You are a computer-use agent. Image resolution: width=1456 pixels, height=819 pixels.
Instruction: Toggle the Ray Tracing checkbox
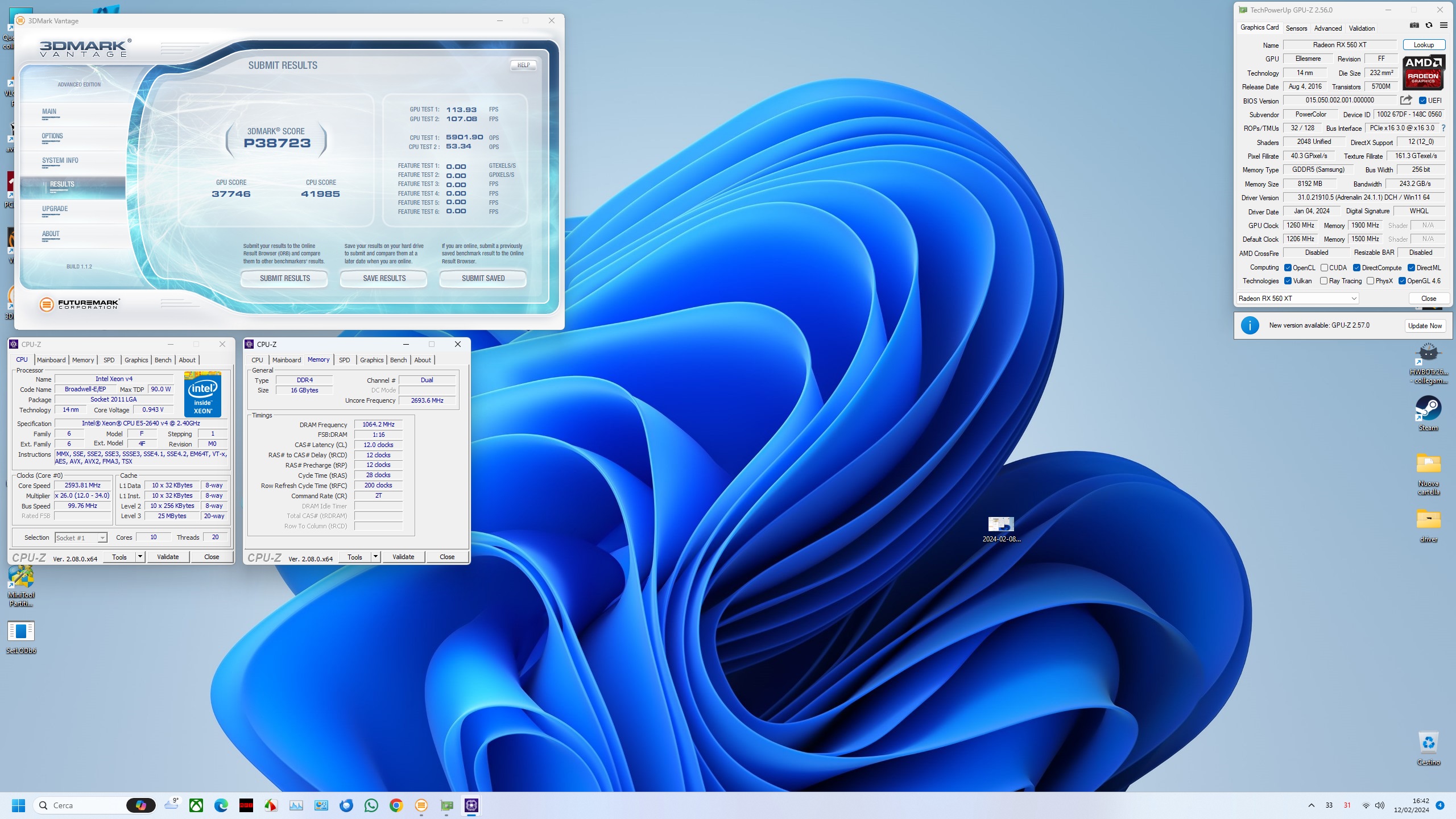1323,281
